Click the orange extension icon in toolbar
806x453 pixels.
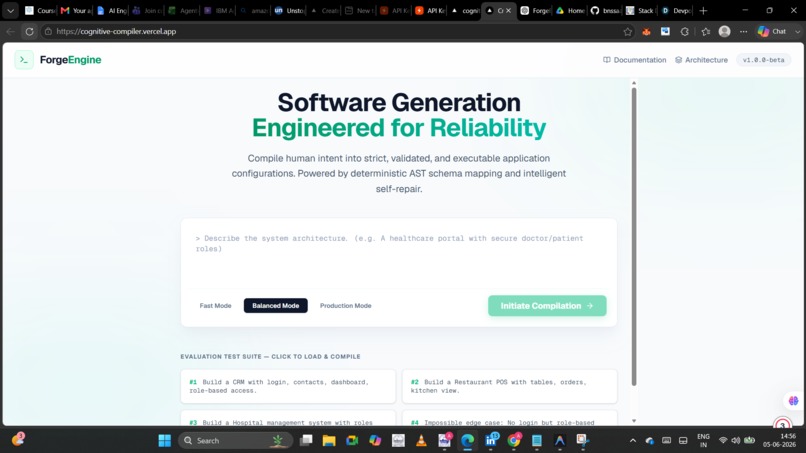[646, 31]
